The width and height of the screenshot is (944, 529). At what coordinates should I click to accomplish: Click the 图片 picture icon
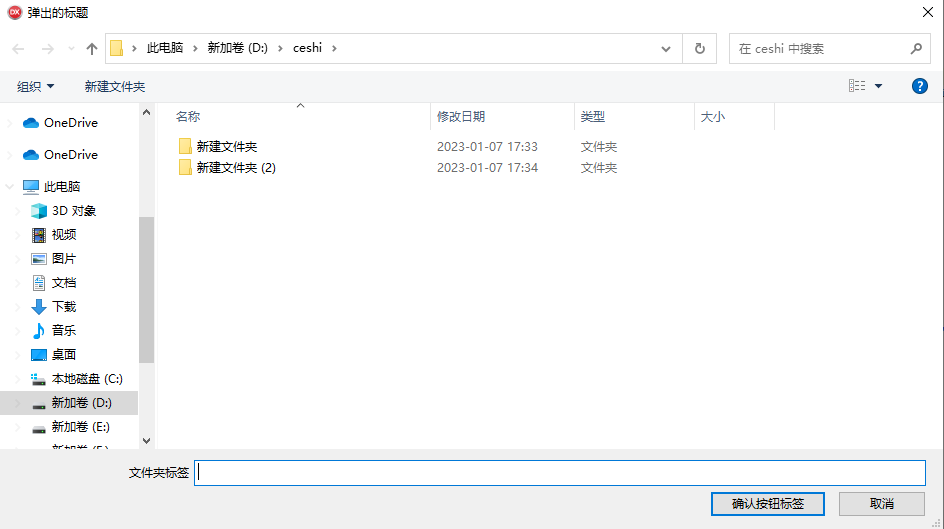tap(39, 259)
